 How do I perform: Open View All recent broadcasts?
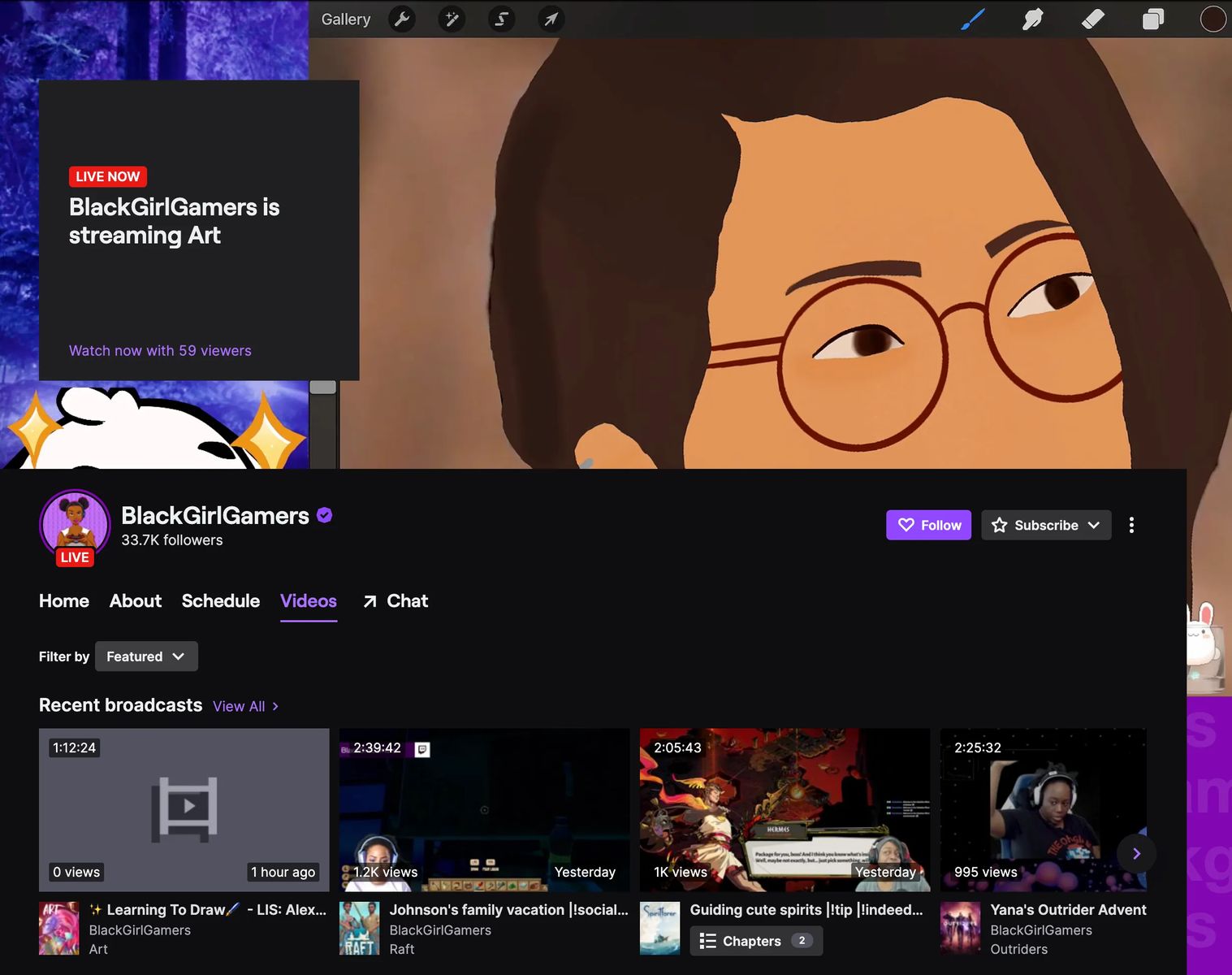click(238, 706)
